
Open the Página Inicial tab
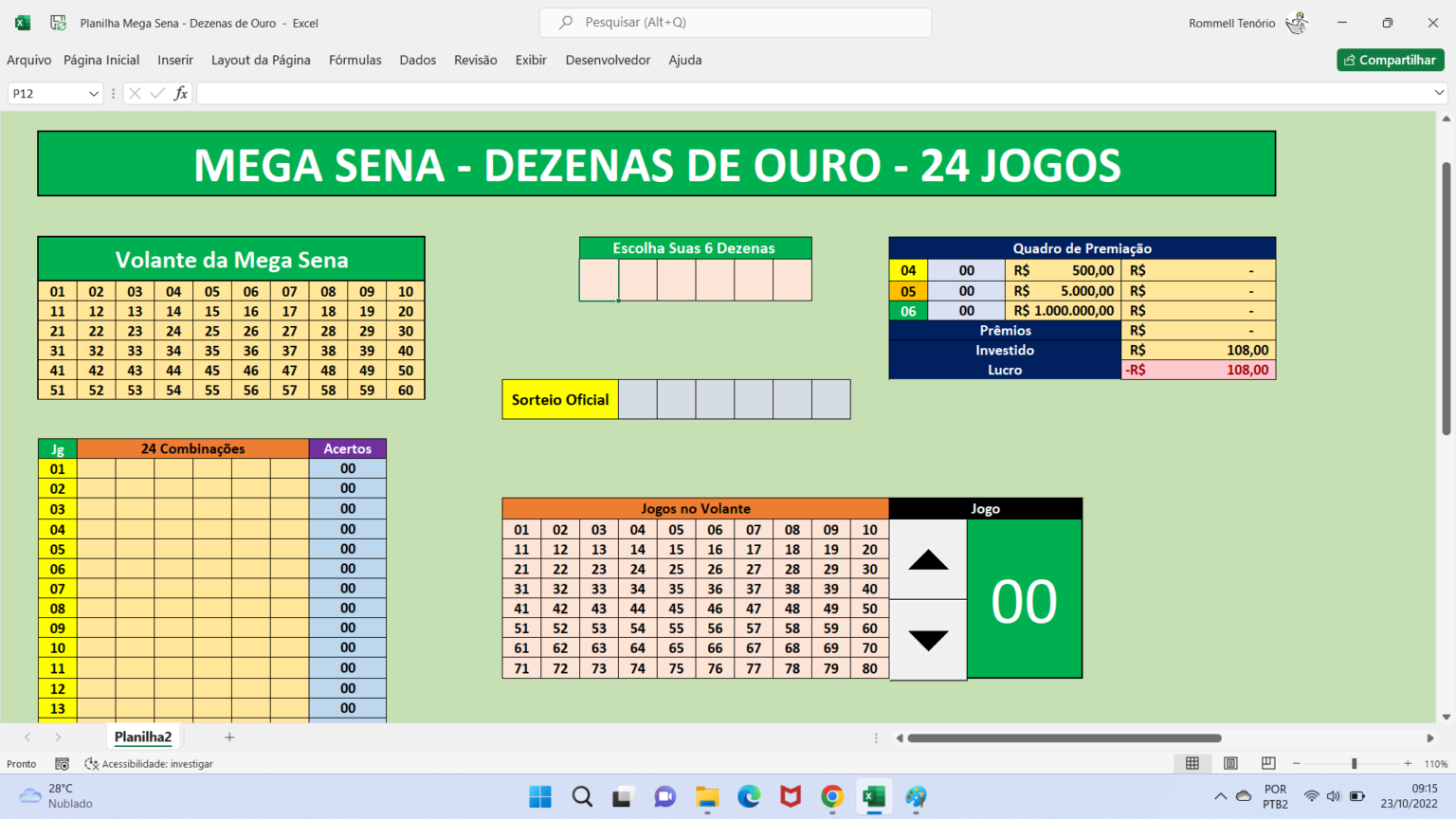[x=101, y=60]
